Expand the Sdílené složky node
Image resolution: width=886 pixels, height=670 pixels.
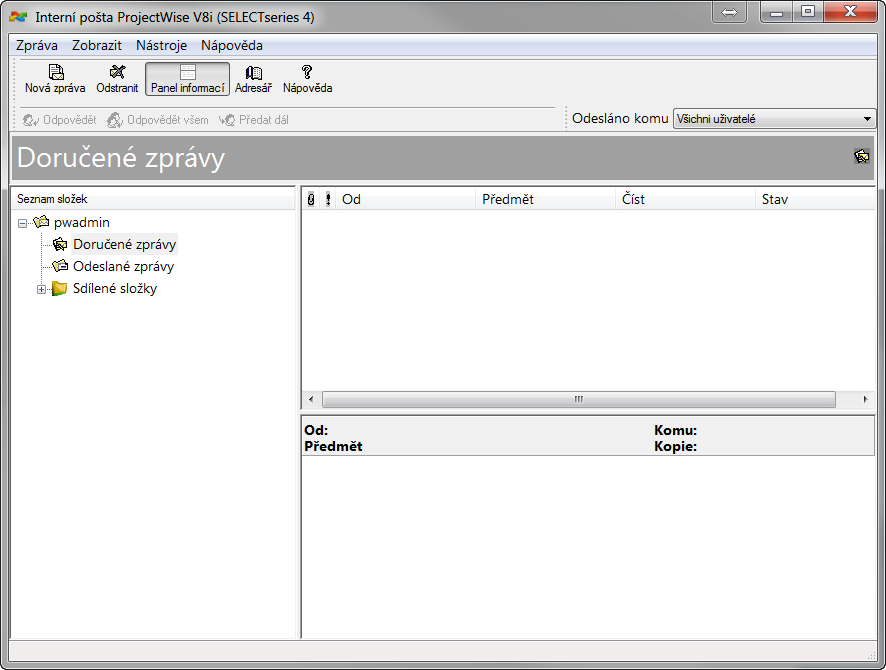click(x=41, y=289)
